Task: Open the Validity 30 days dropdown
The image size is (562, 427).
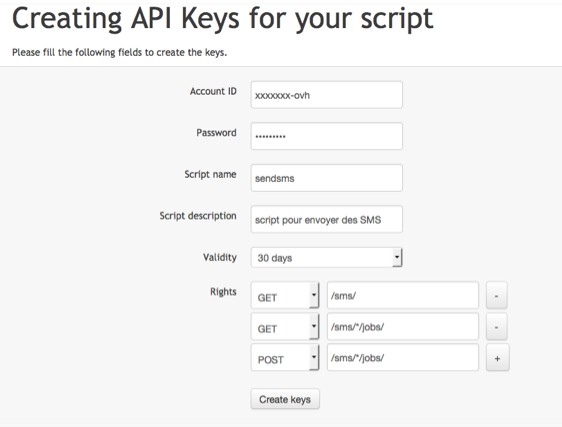Action: [327, 257]
